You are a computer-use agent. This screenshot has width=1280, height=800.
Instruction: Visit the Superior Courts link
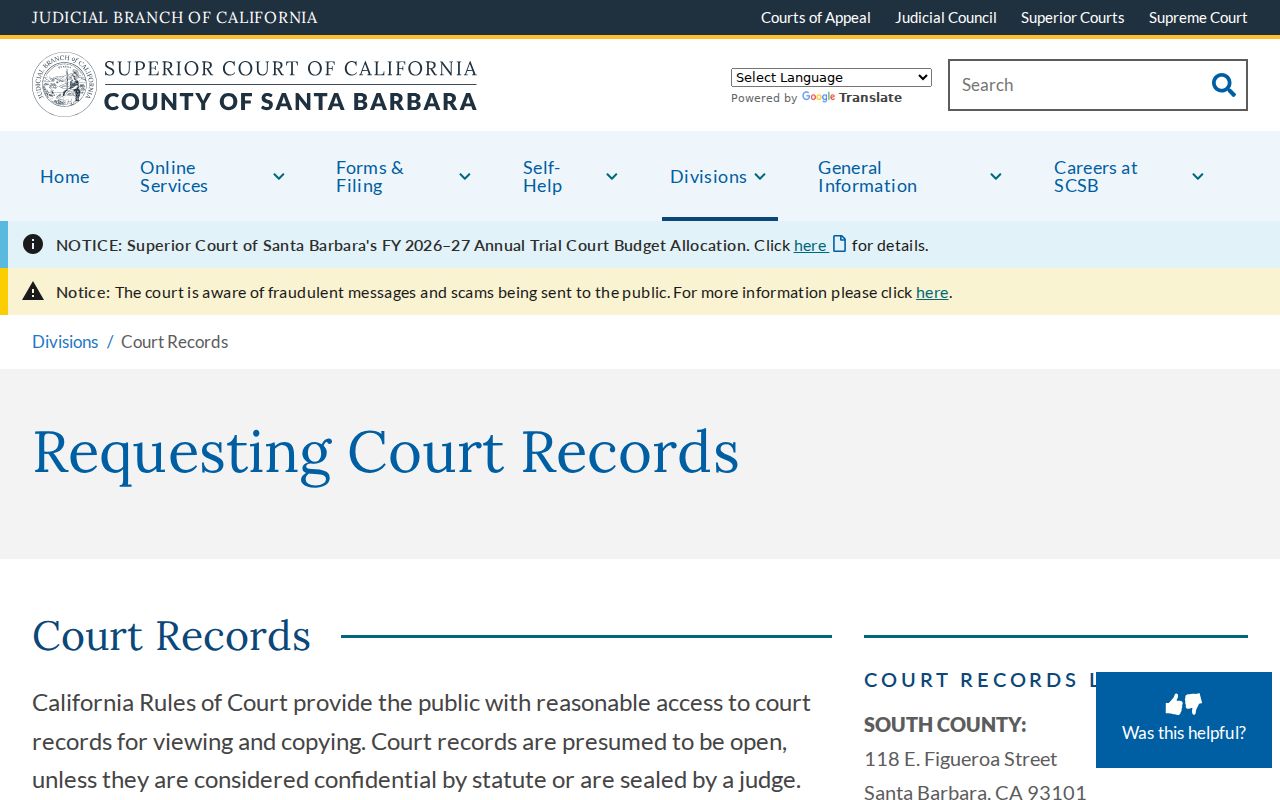1073,18
